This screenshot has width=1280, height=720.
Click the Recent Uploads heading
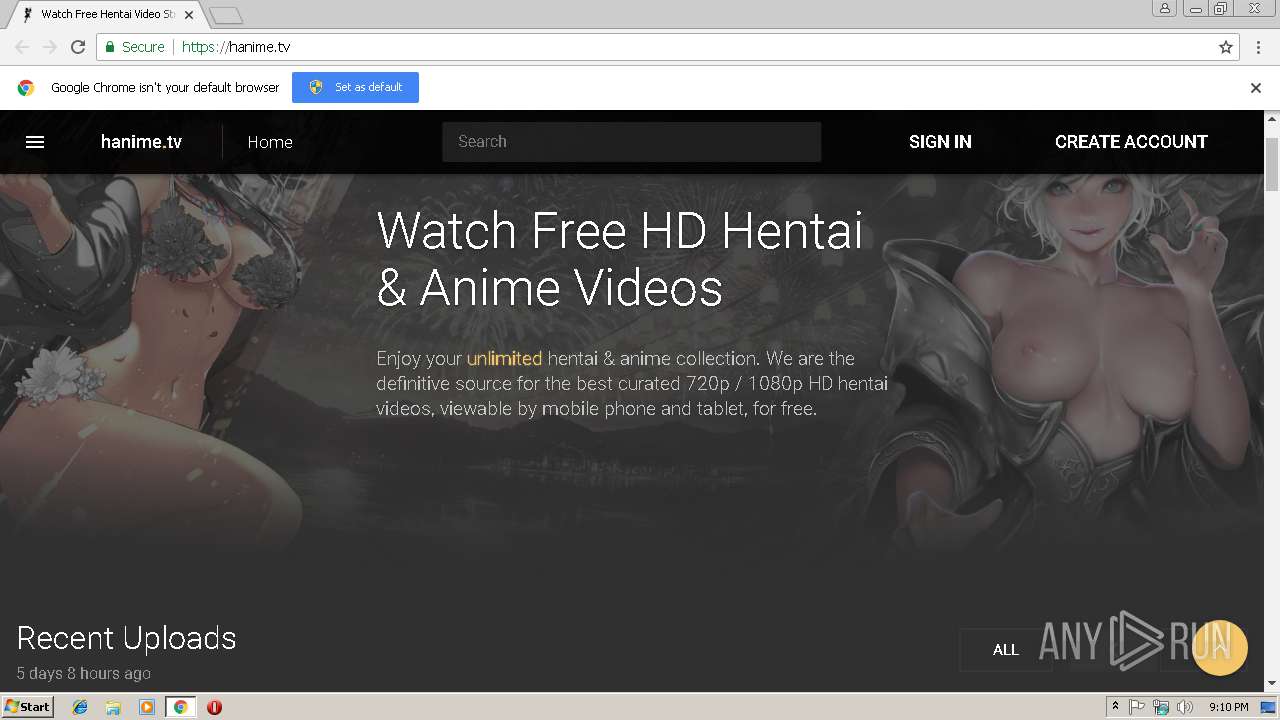click(x=127, y=638)
